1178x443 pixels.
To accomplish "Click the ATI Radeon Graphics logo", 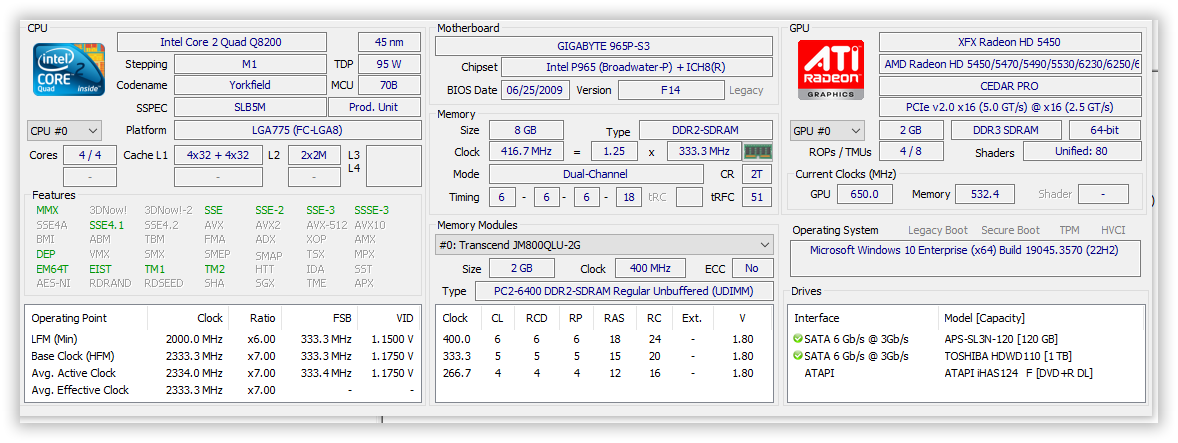I will click(830, 70).
